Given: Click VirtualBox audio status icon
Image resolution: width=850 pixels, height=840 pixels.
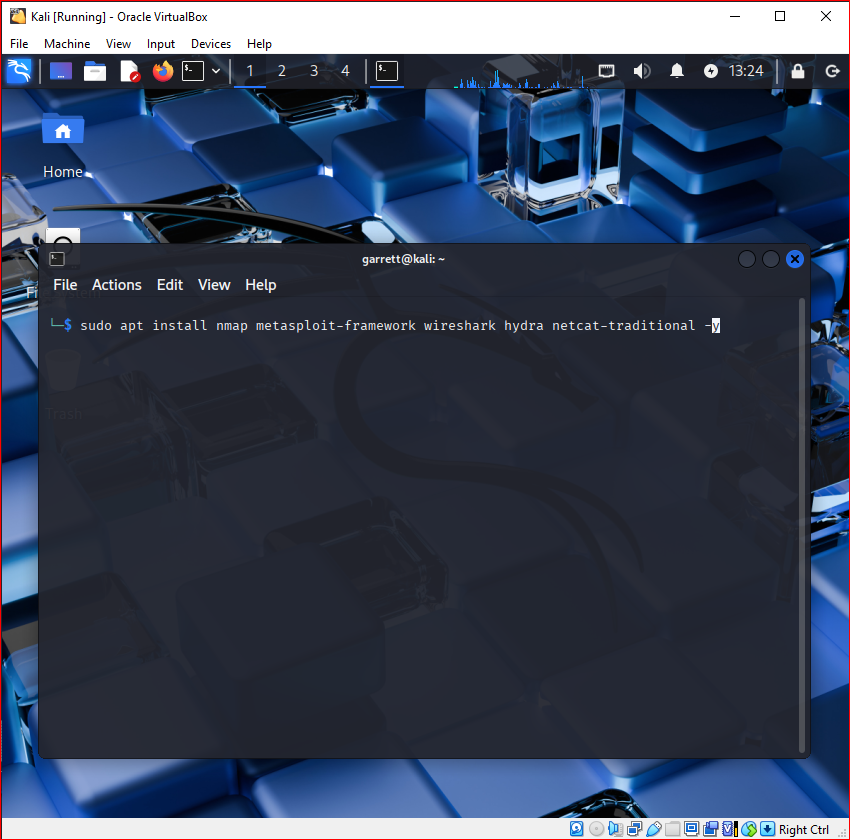Looking at the screenshot, I should 615,829.
